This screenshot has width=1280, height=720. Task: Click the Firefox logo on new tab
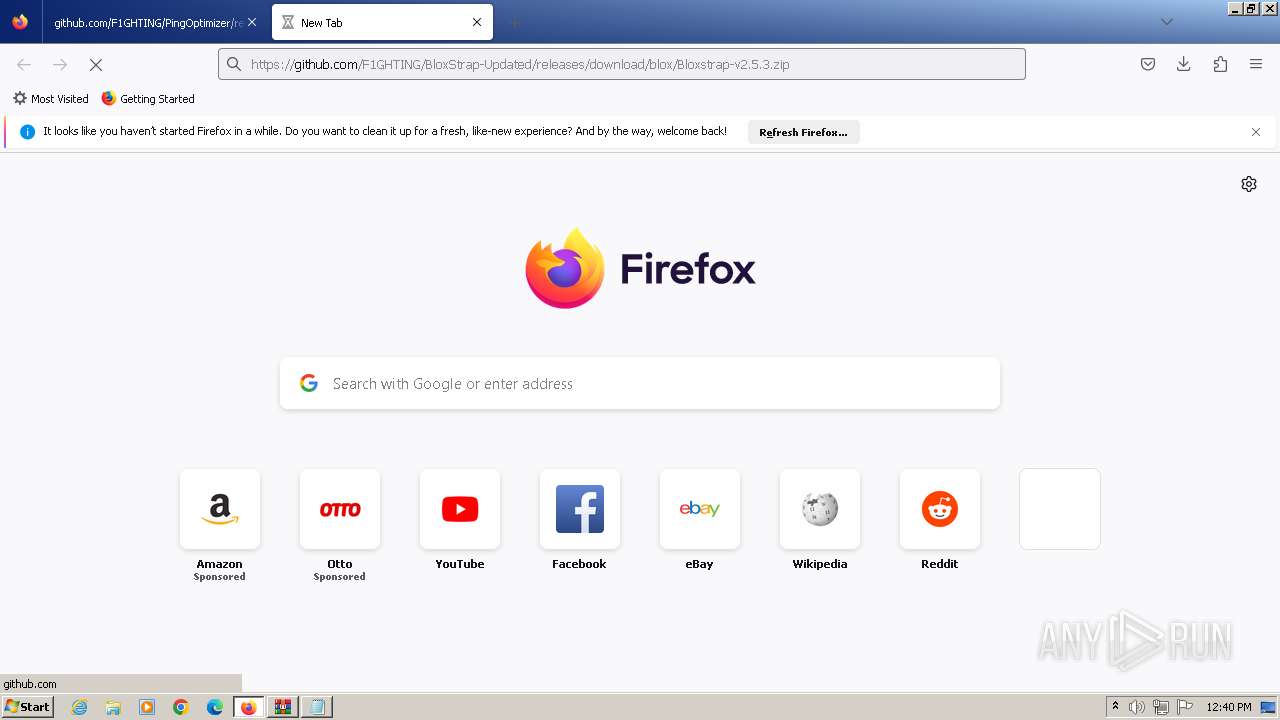[640, 268]
